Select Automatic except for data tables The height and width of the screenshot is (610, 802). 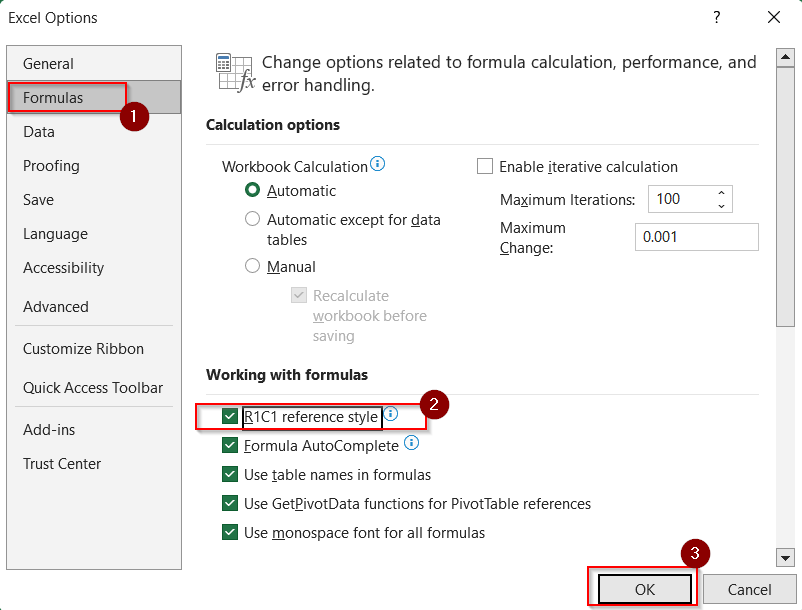252,219
